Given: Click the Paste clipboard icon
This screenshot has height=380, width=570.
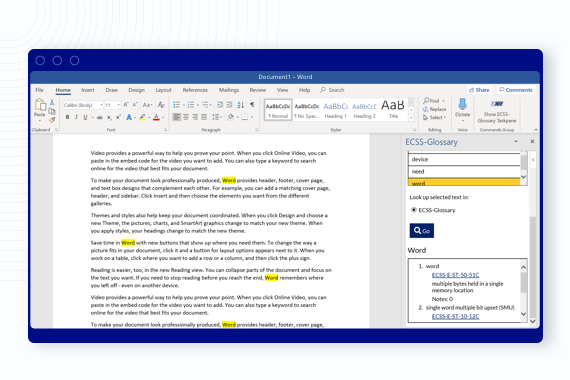Looking at the screenshot, I should (x=40, y=105).
